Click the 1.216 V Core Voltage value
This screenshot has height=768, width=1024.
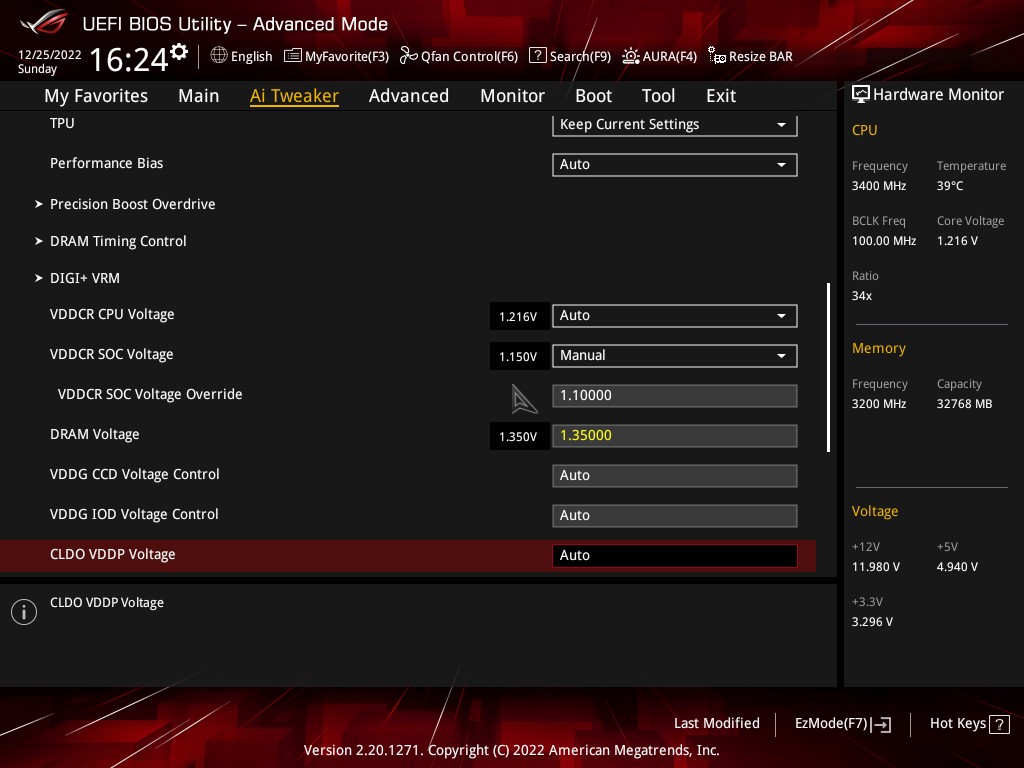click(957, 240)
